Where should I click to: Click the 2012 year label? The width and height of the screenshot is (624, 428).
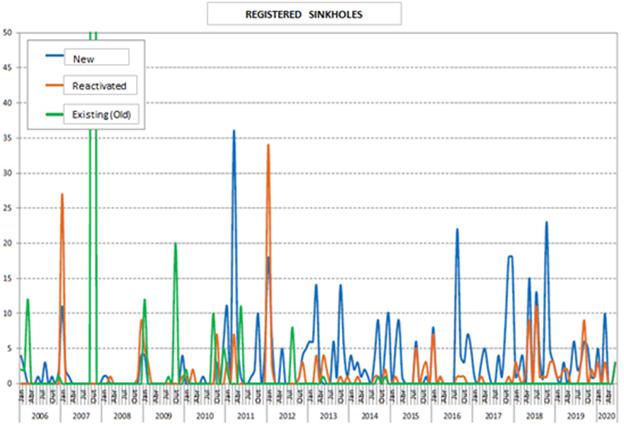pyautogui.click(x=287, y=416)
